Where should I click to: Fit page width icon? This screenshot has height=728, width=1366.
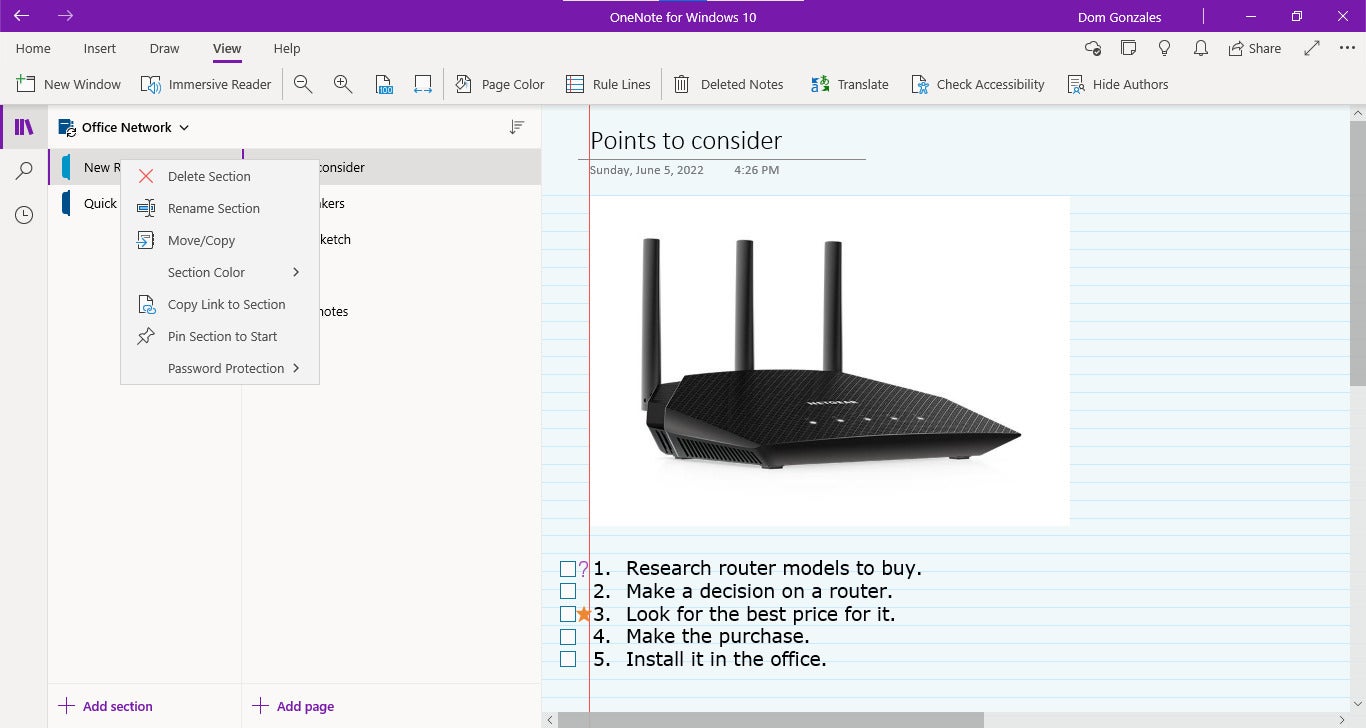coord(423,84)
